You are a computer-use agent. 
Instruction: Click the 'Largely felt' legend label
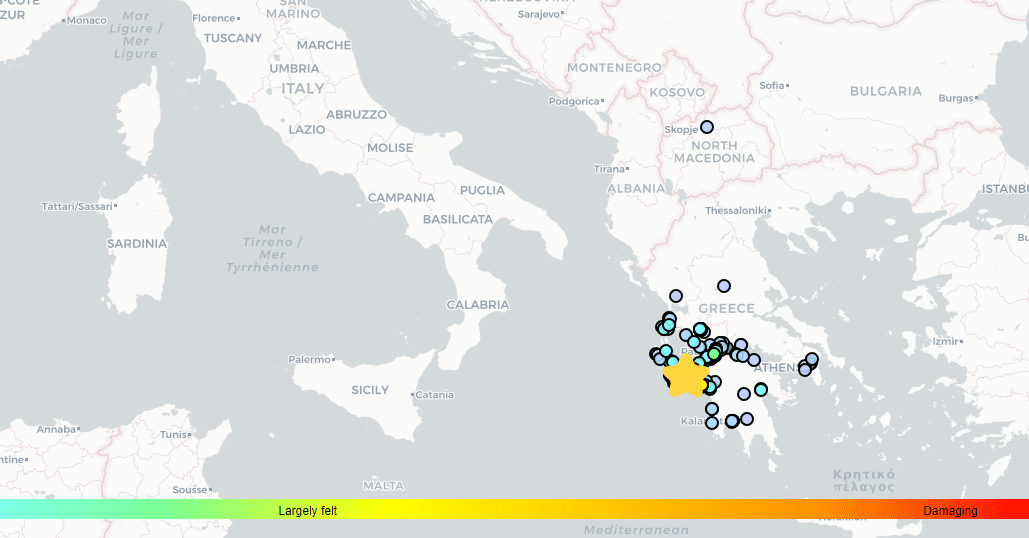tap(307, 511)
